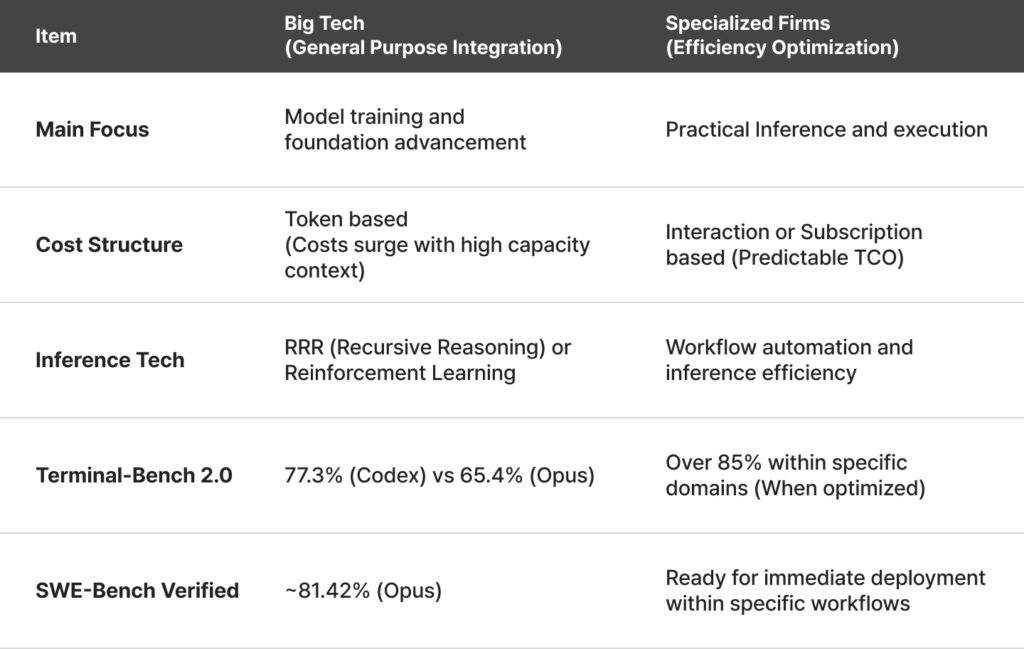Select the "SWE-Bench Verified" row label

tap(137, 590)
